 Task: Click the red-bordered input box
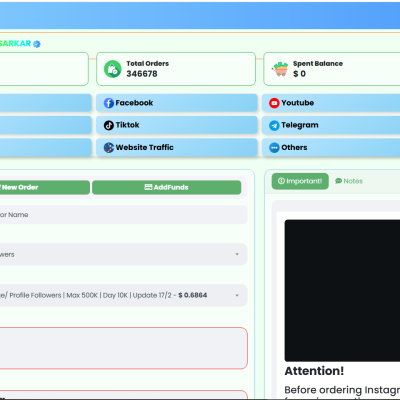coord(123,348)
